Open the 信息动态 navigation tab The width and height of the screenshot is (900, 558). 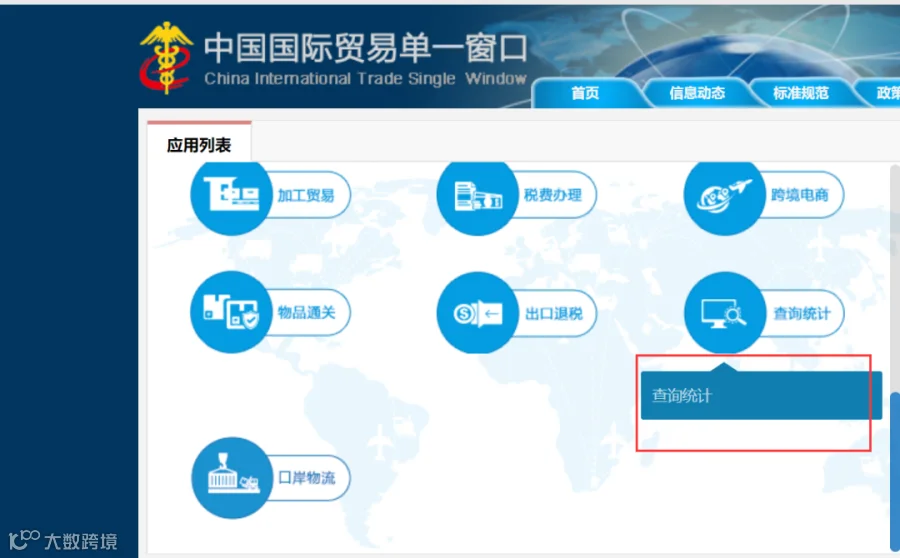697,93
